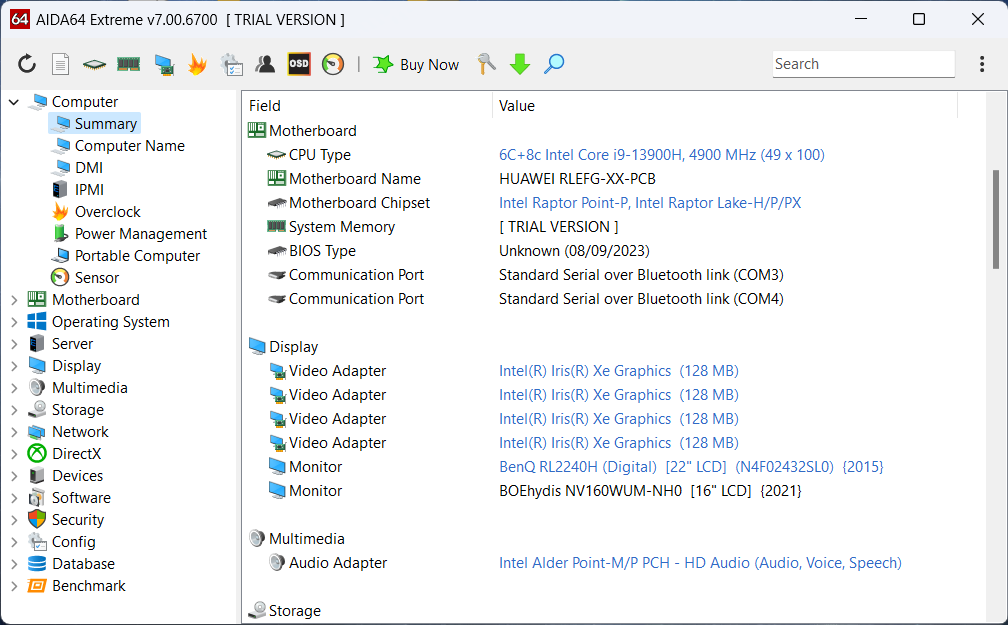The height and width of the screenshot is (625, 1008).
Task: Select the DirectX Xbox icon in tree
Action: (37, 453)
